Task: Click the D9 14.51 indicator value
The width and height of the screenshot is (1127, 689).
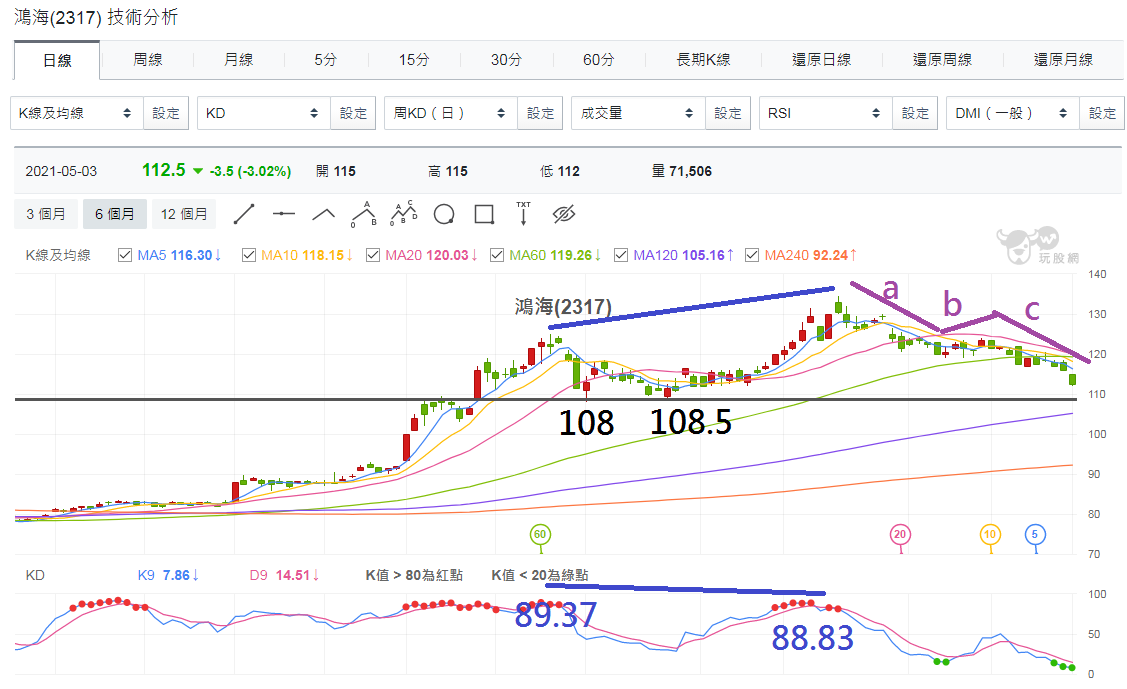Action: coord(285,575)
